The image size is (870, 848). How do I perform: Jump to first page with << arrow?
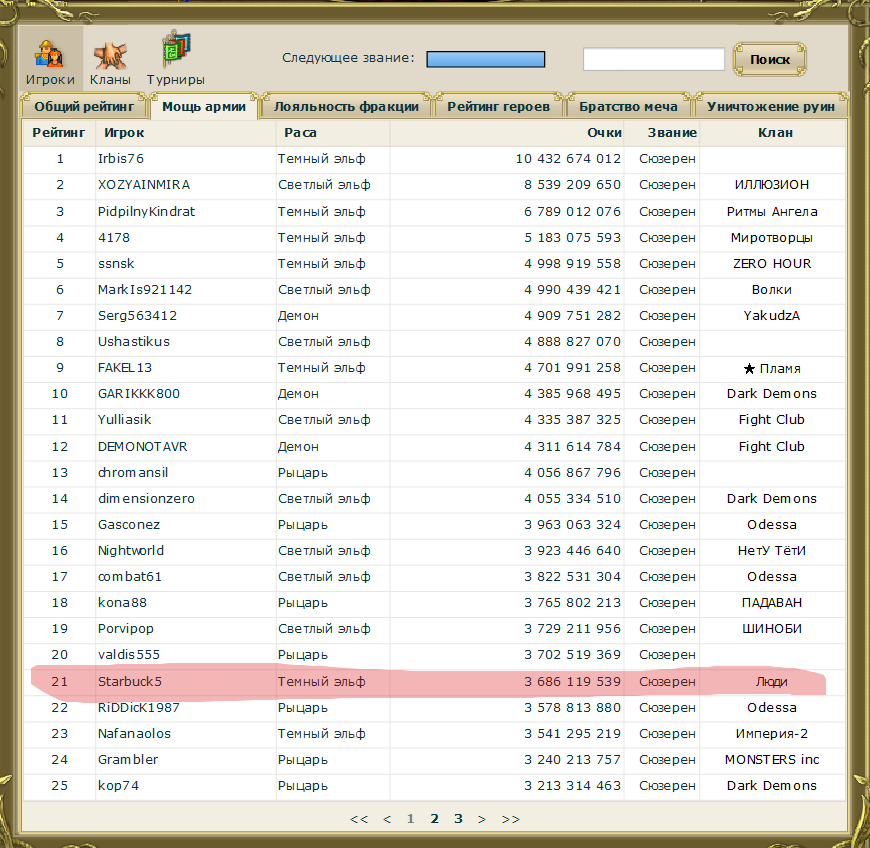359,819
